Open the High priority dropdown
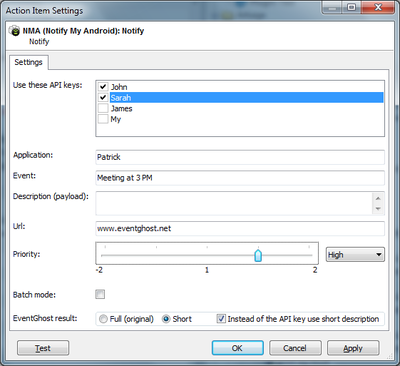Viewport: 400px width, 366px height. 355,255
